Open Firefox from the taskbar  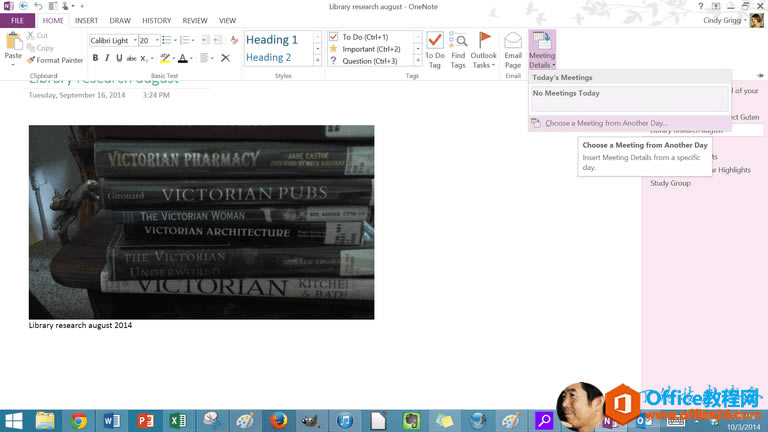coord(279,421)
